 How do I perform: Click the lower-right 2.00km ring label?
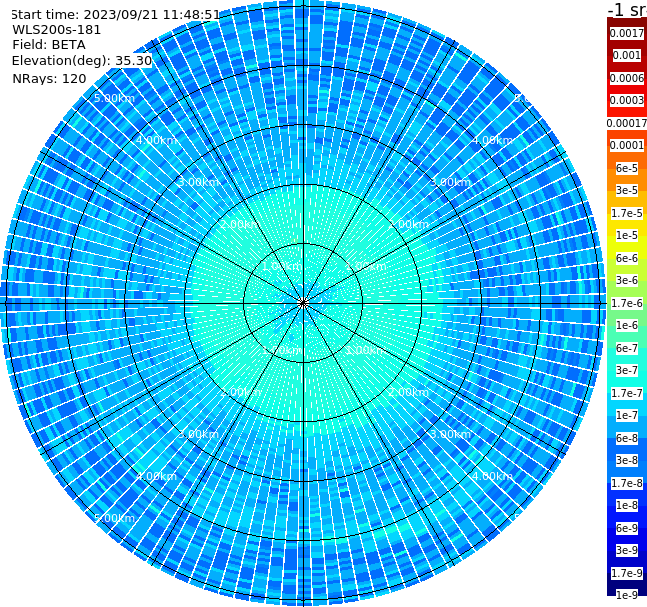[409, 392]
